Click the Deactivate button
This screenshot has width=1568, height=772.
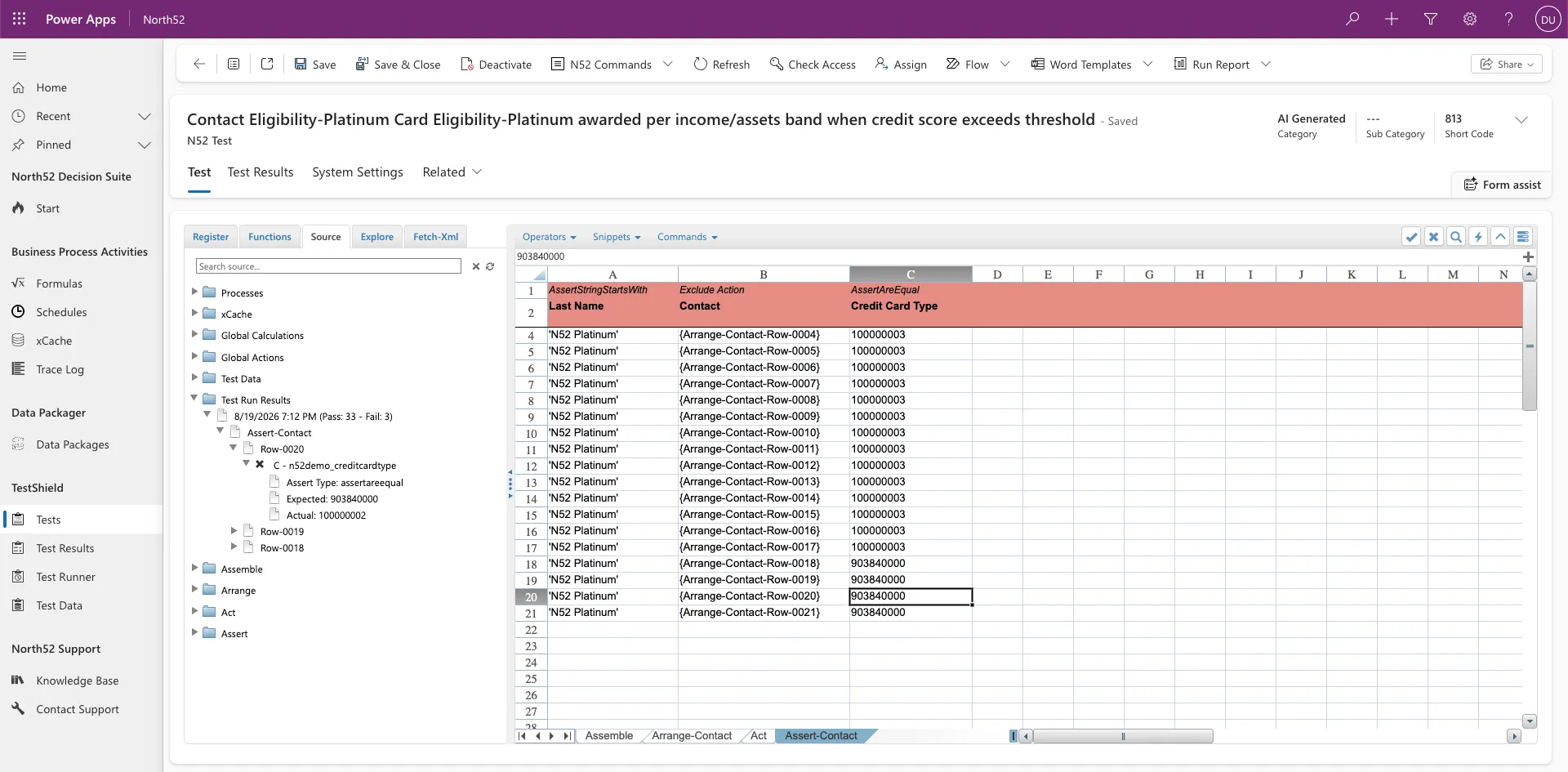click(496, 64)
